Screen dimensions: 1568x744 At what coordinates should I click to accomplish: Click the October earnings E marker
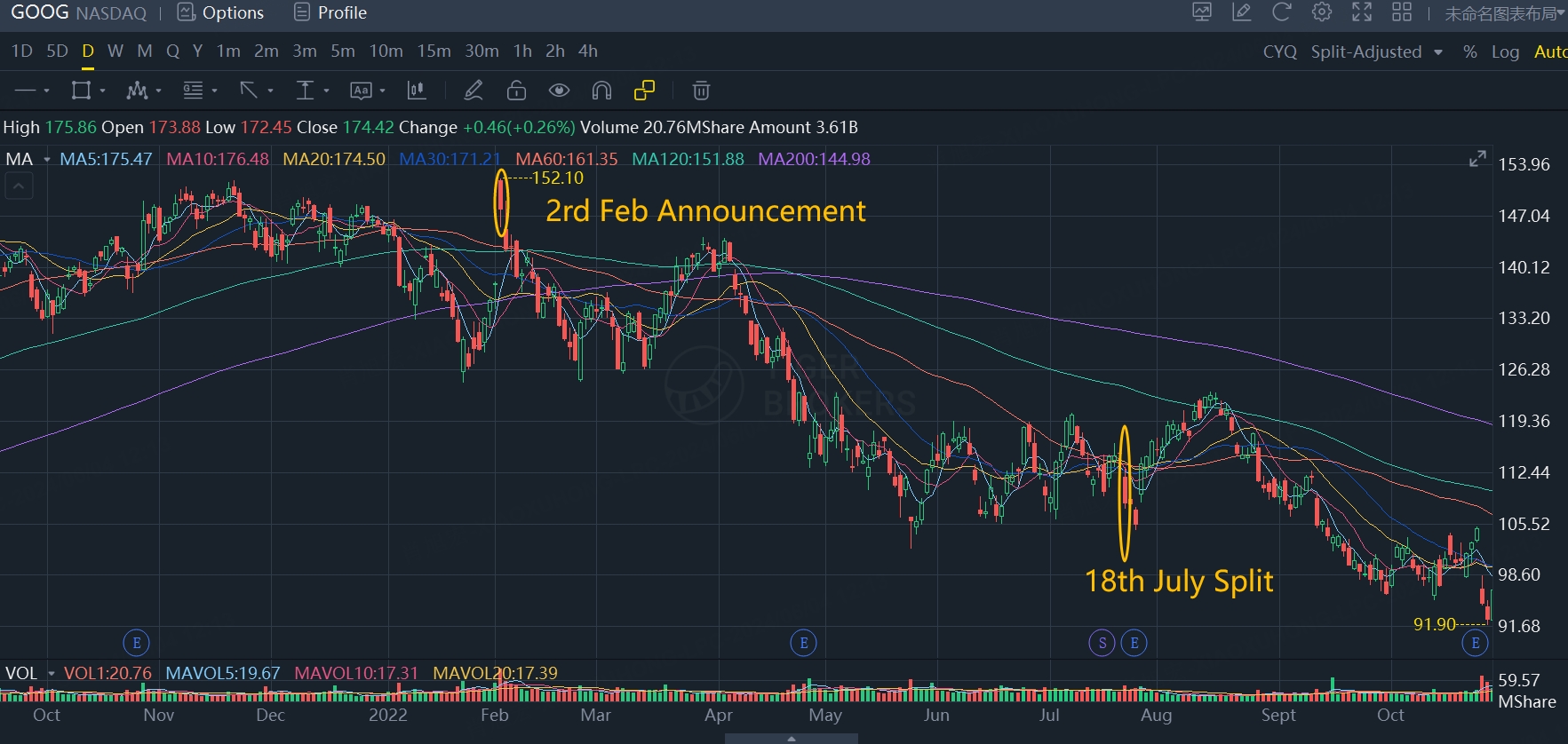tap(1475, 643)
